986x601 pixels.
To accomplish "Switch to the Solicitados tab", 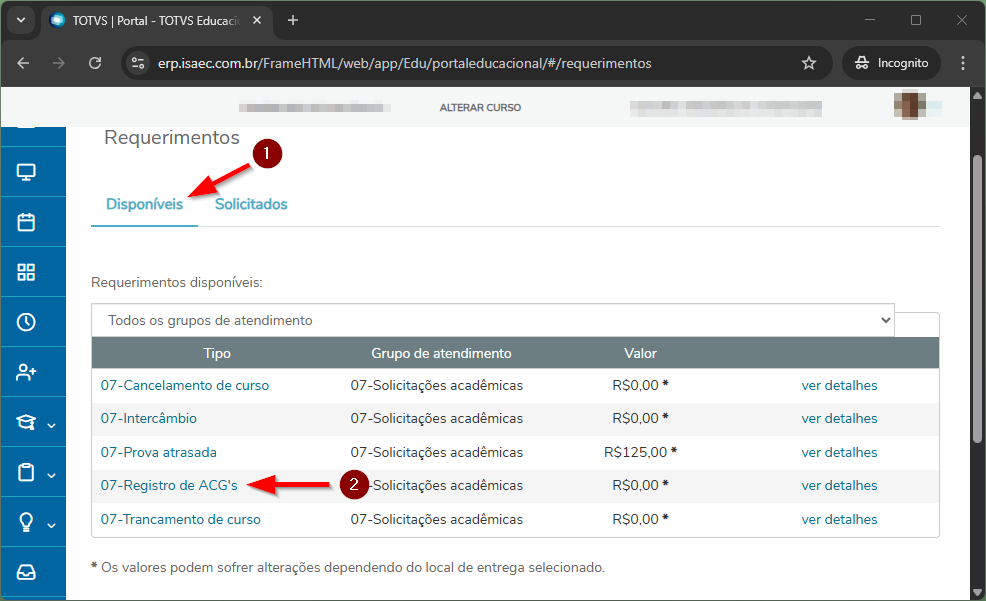I will 251,204.
